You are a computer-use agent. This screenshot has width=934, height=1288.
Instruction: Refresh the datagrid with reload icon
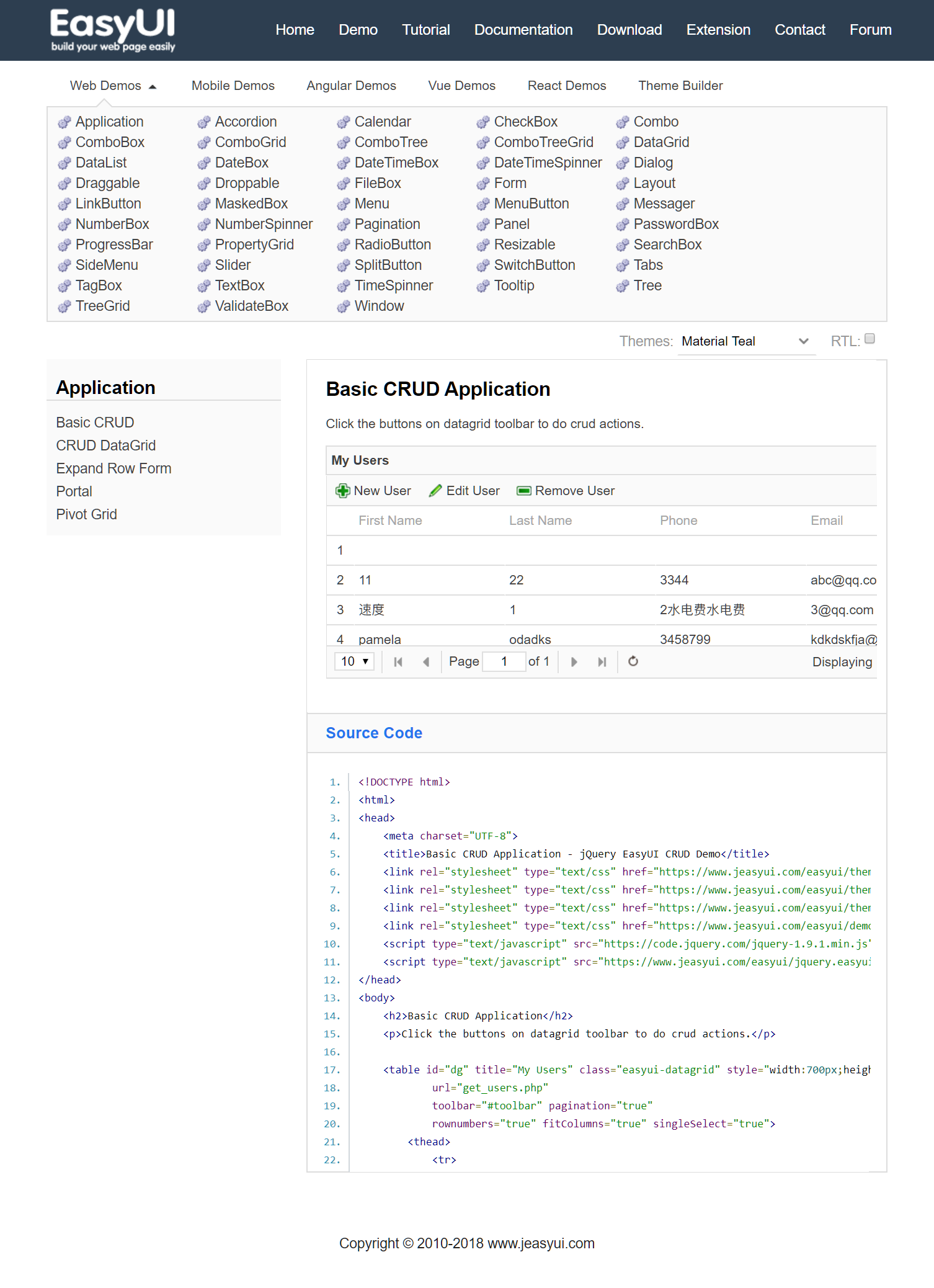tap(633, 661)
